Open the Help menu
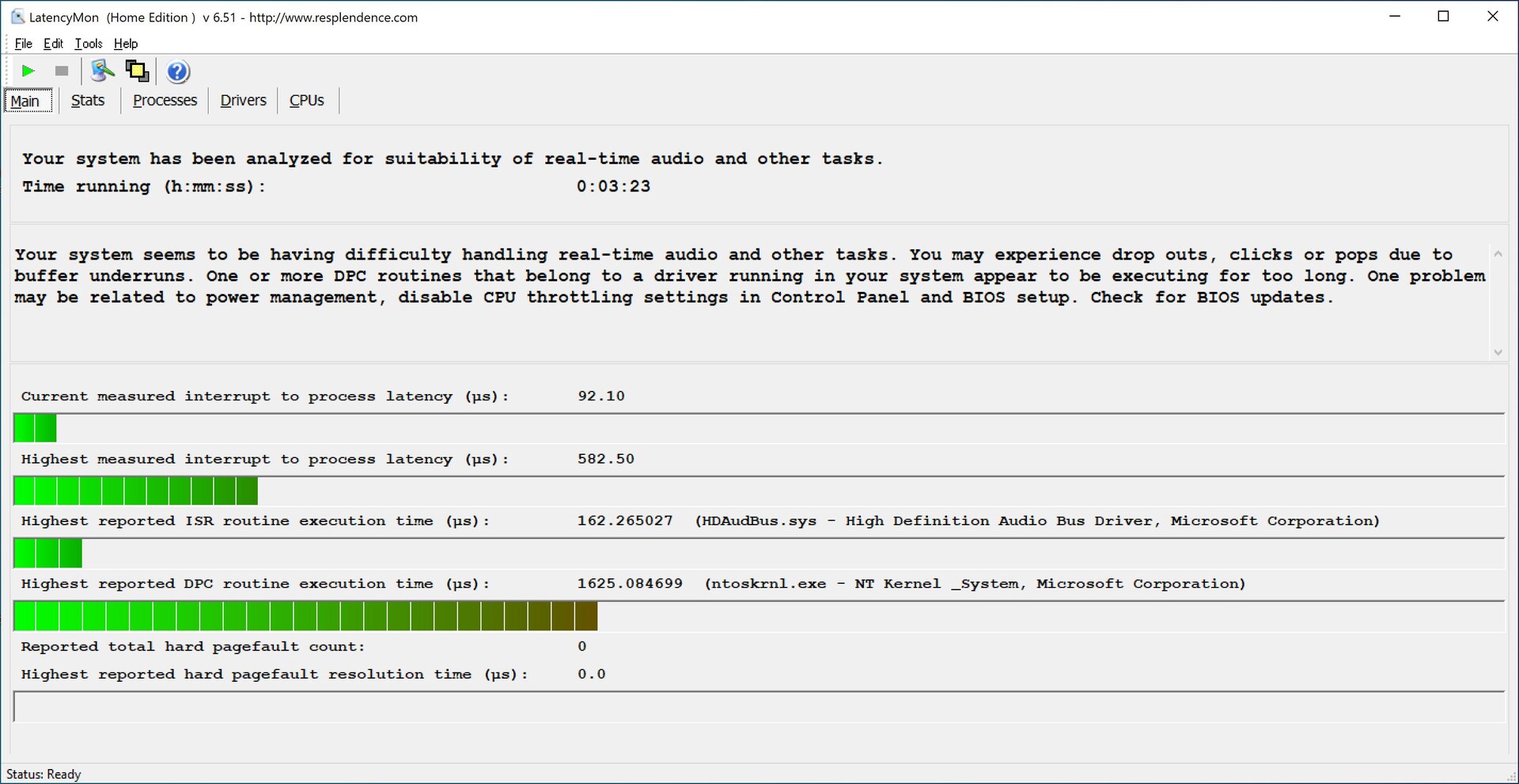Screen dimensions: 1519x784 (x=126, y=44)
